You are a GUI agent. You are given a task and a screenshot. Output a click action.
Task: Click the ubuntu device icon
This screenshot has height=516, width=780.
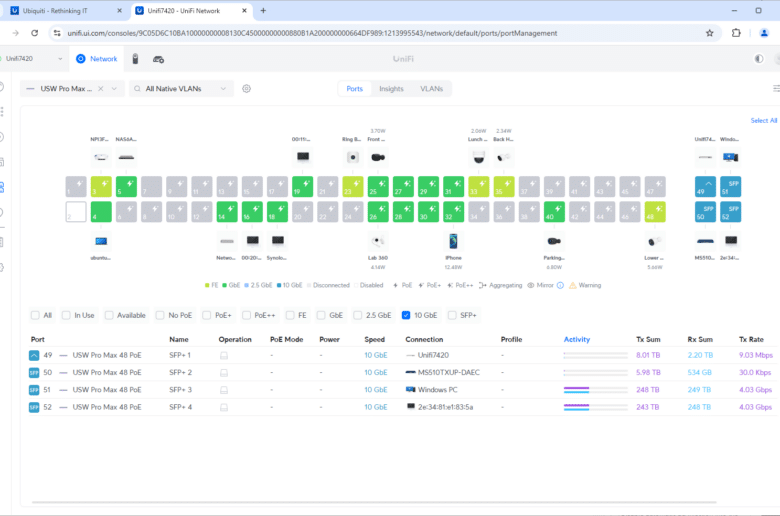101,241
